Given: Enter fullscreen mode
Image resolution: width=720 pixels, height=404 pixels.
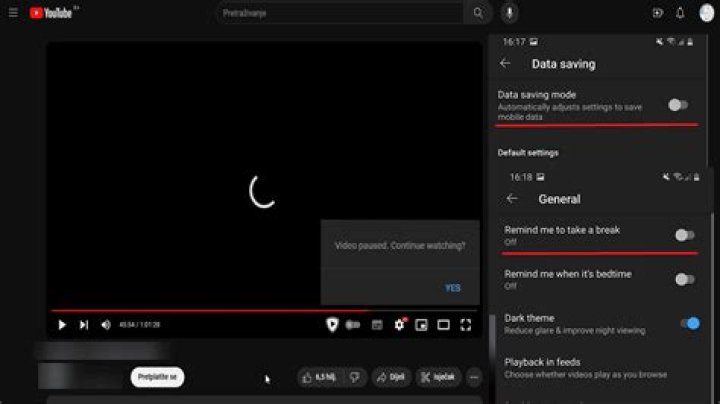Looking at the screenshot, I should pyautogui.click(x=465, y=325).
